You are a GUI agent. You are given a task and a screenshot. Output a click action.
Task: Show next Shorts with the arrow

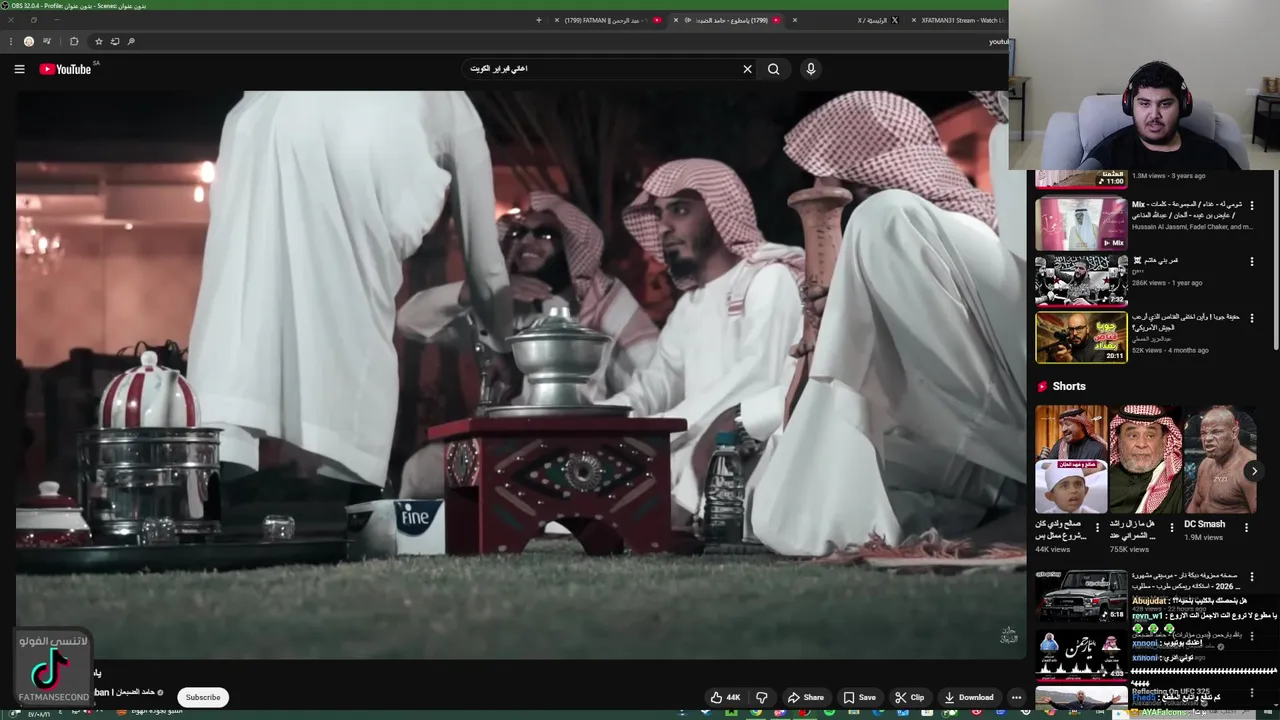1254,471
